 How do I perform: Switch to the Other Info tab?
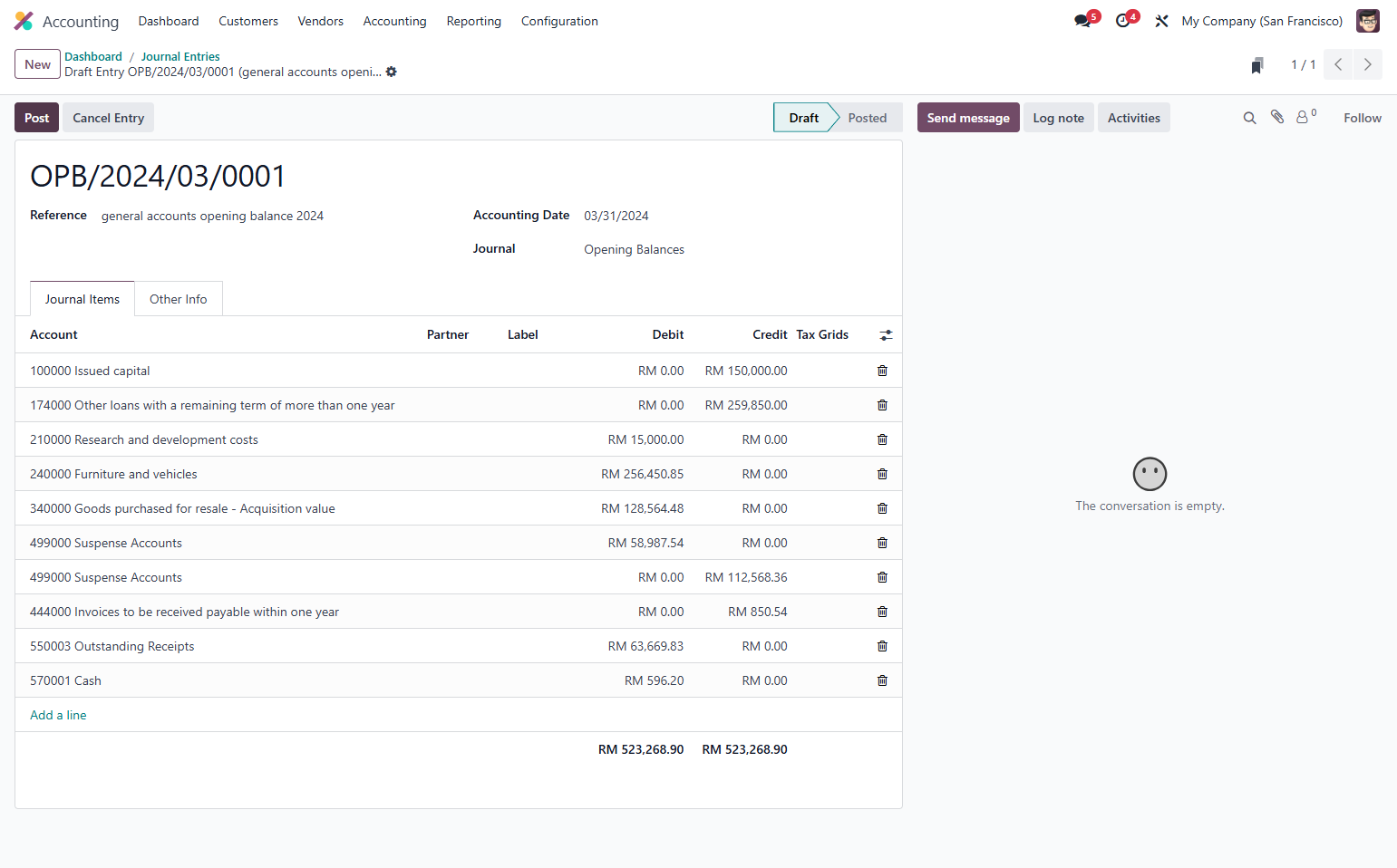[x=179, y=299]
